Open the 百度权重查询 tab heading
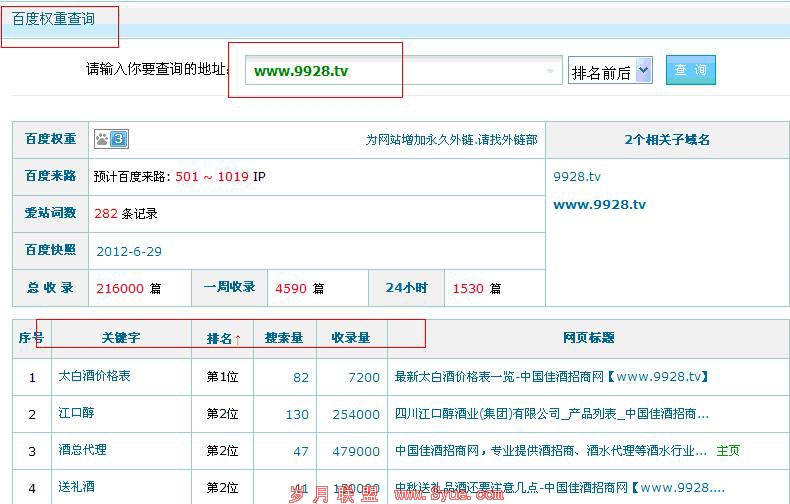The width and height of the screenshot is (790, 504). [x=53, y=19]
